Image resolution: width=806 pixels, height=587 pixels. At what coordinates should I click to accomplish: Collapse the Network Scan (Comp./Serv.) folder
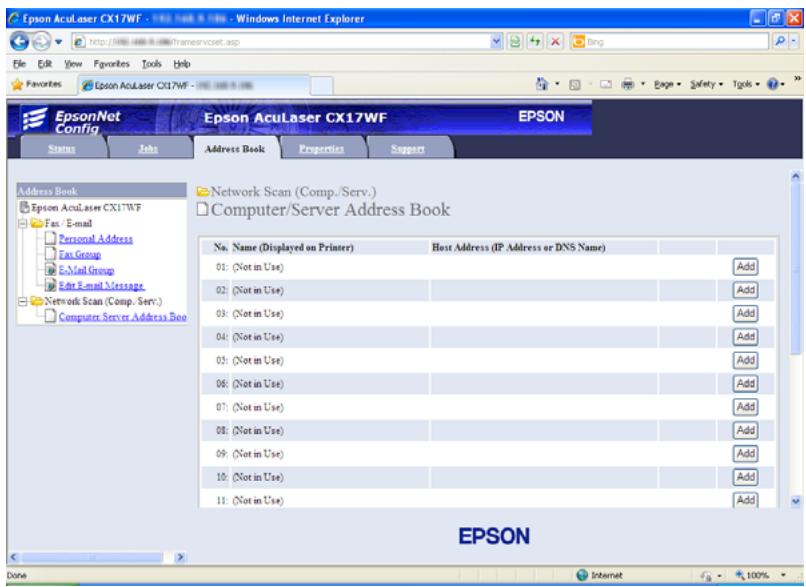[23, 301]
